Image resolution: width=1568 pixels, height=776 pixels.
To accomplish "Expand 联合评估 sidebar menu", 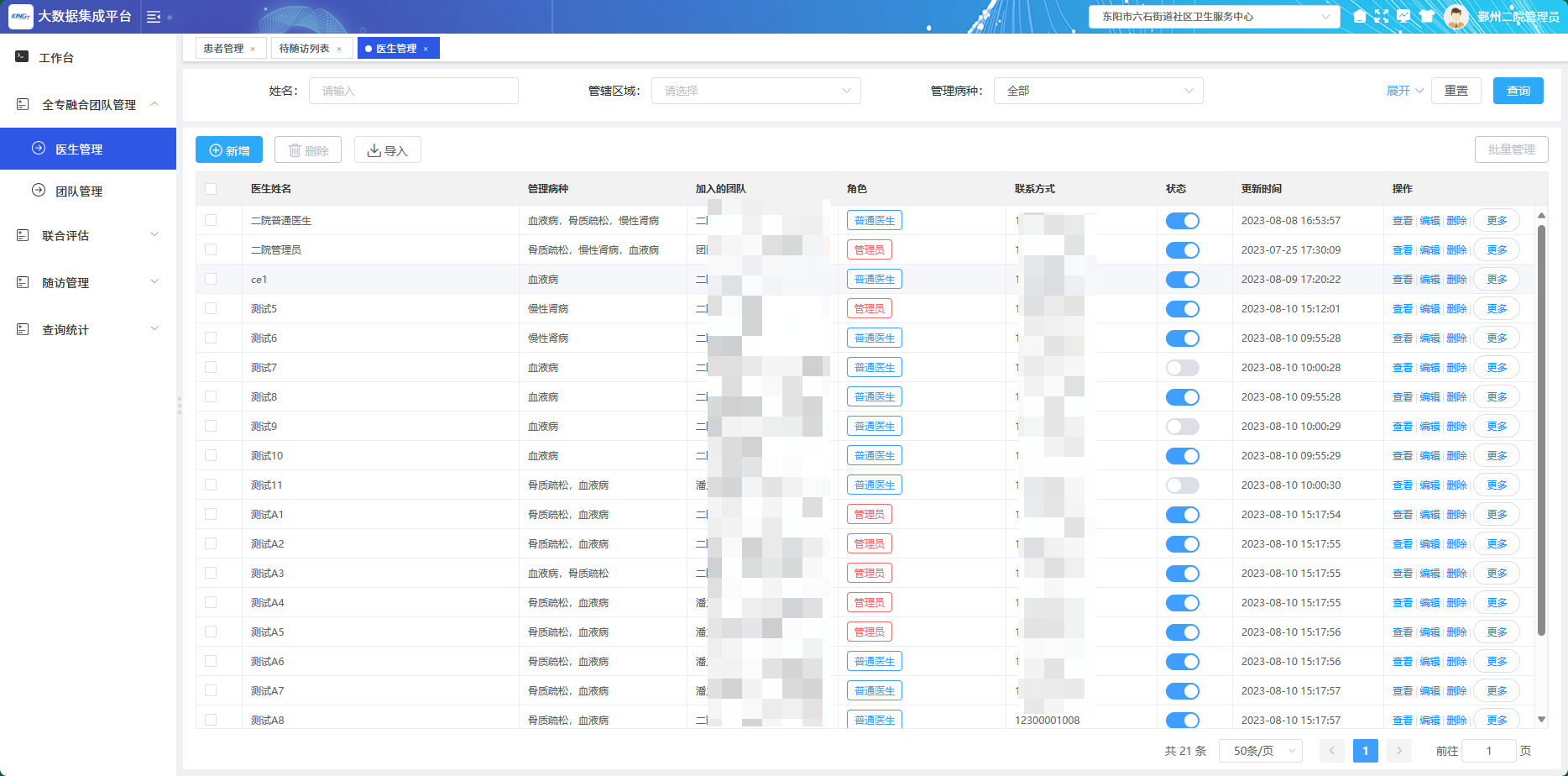I will 88,235.
